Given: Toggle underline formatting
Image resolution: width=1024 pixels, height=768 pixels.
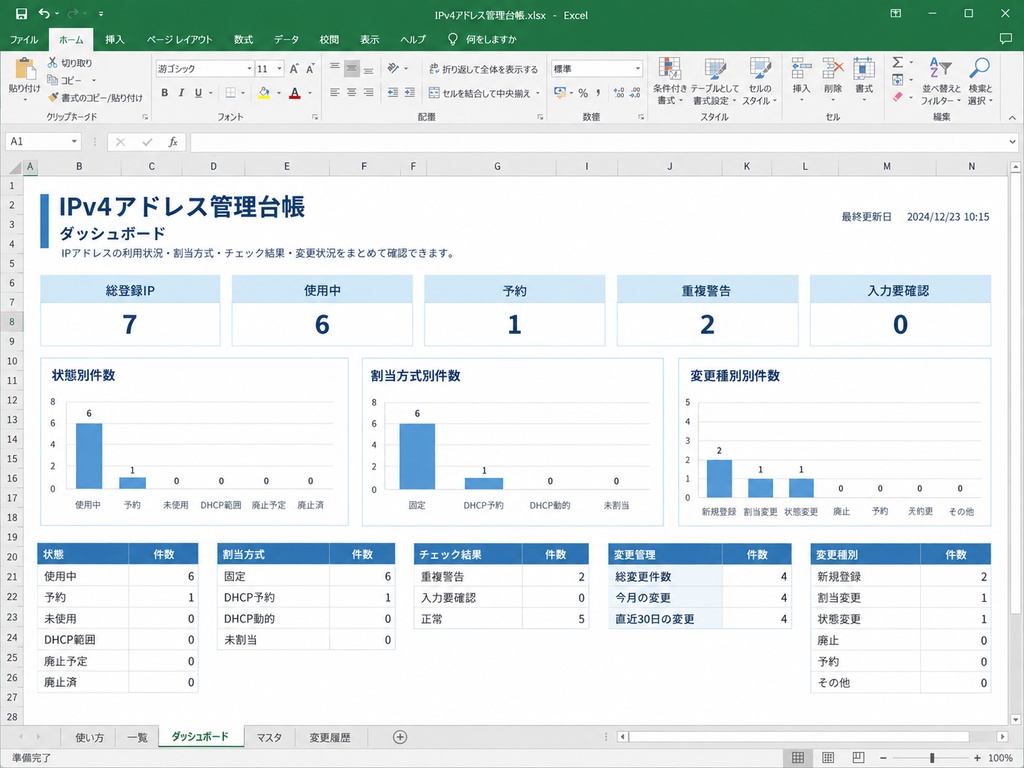Looking at the screenshot, I should [x=199, y=93].
